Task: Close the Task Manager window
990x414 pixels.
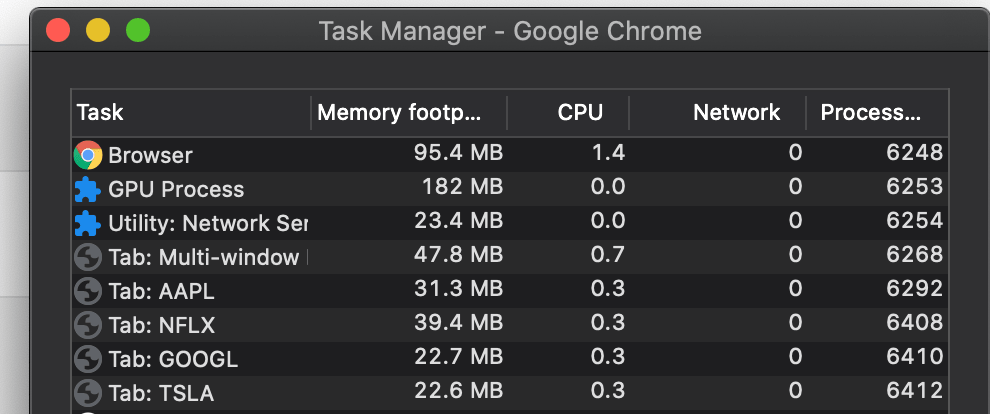Action: [x=58, y=30]
